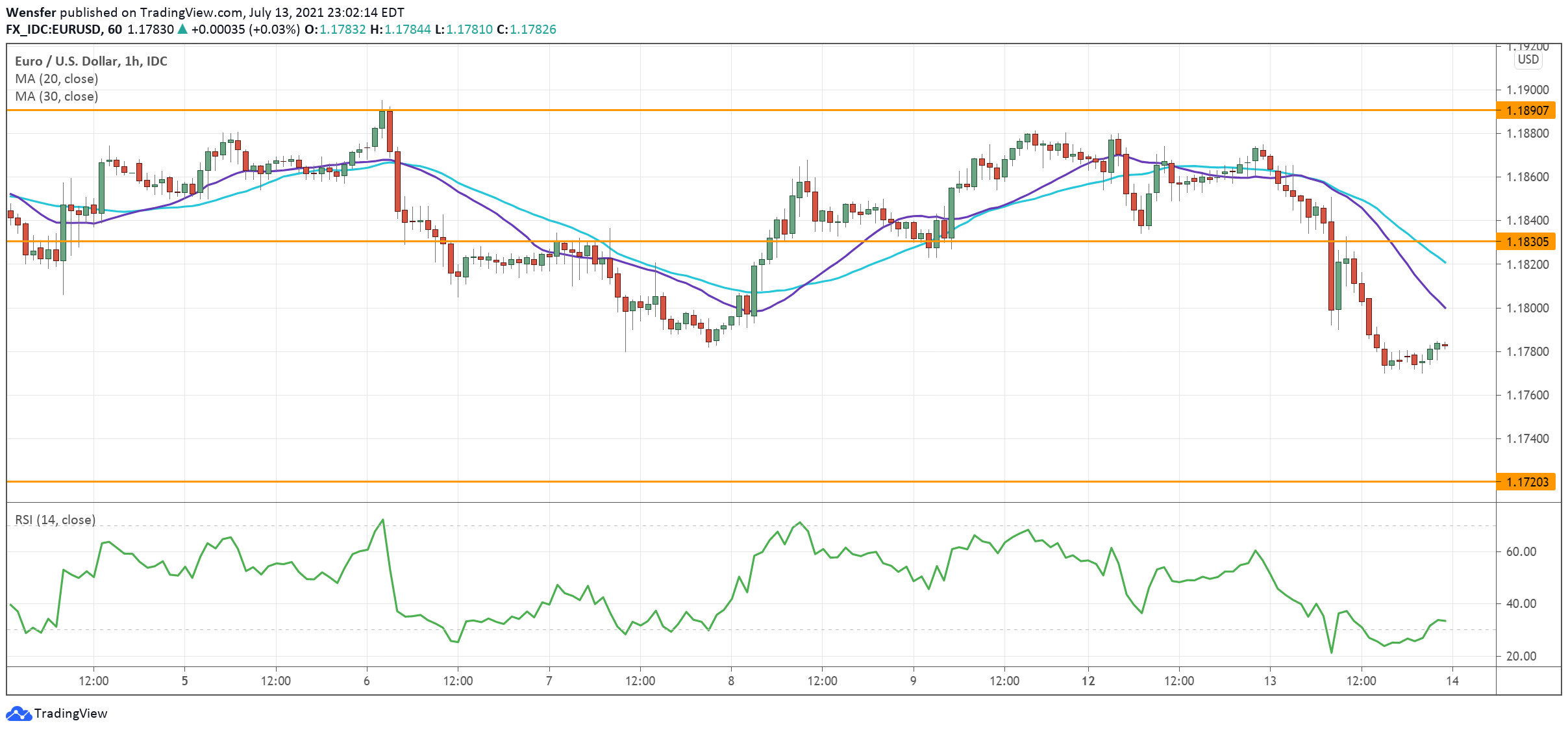
Task: Click date label 13 on time axis
Action: (1270, 681)
